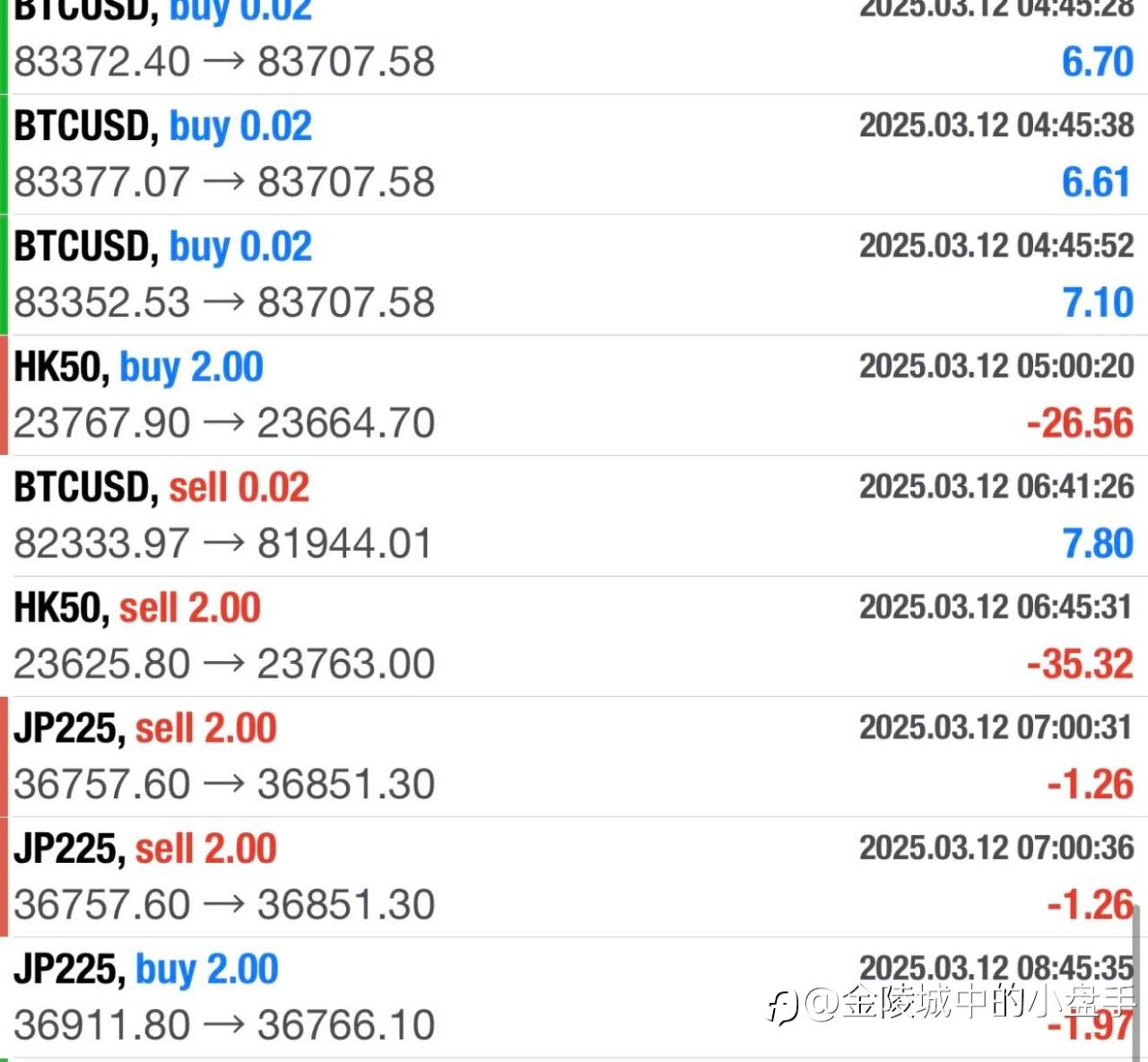Click the 04:45:38 timestamp
This screenshot has height=1062, width=1148.
click(x=996, y=126)
